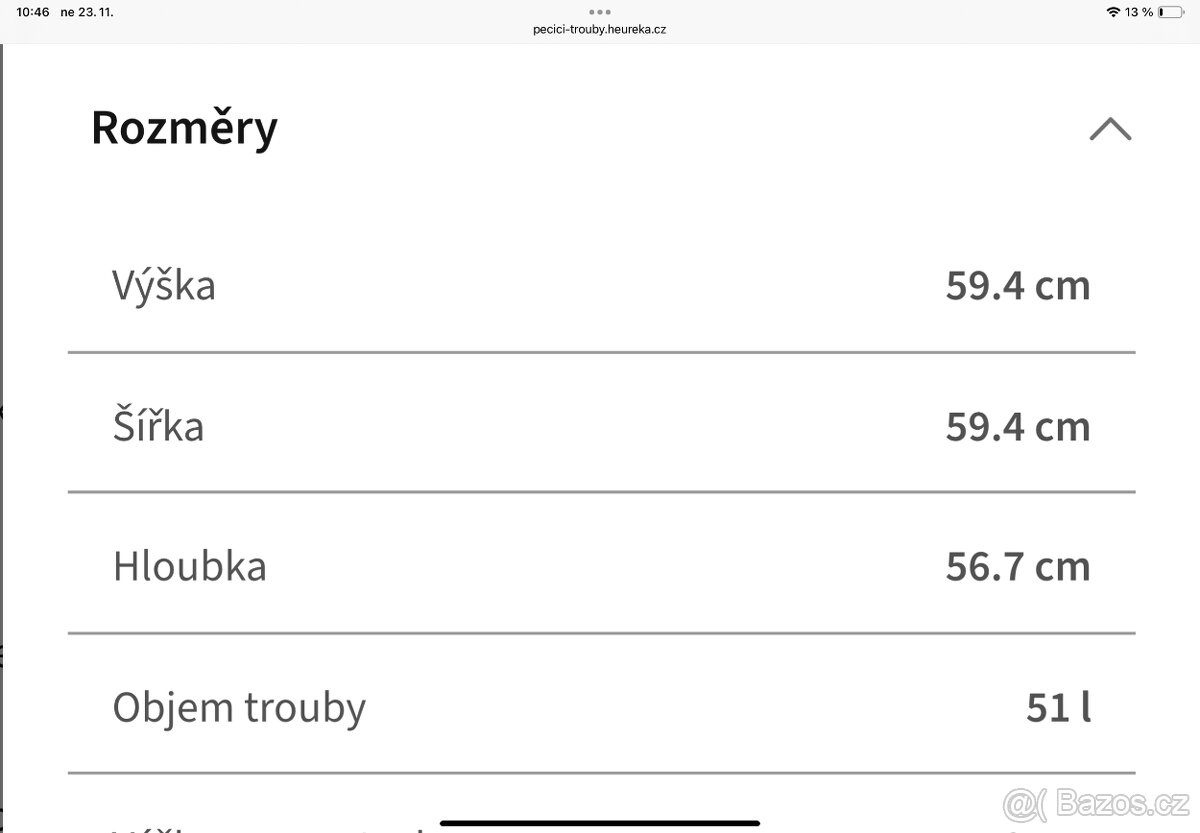Tap the home indicator bar at screen bottom
The height and width of the screenshot is (833, 1200).
click(600, 822)
